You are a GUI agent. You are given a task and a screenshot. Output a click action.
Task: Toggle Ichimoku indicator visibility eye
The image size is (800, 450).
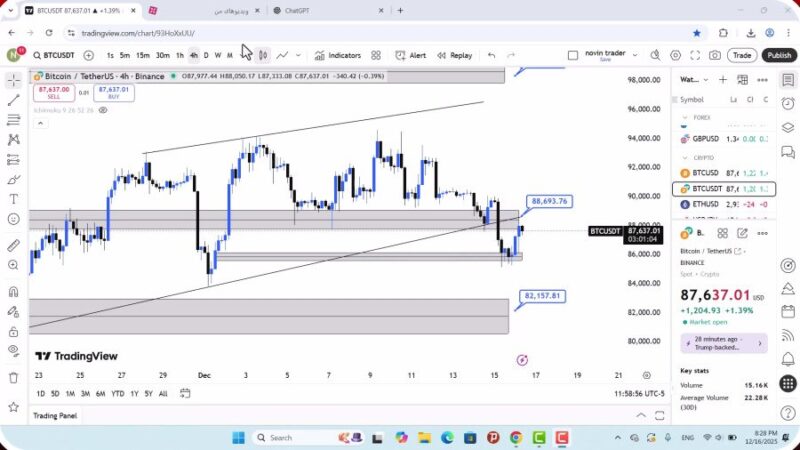pos(102,110)
